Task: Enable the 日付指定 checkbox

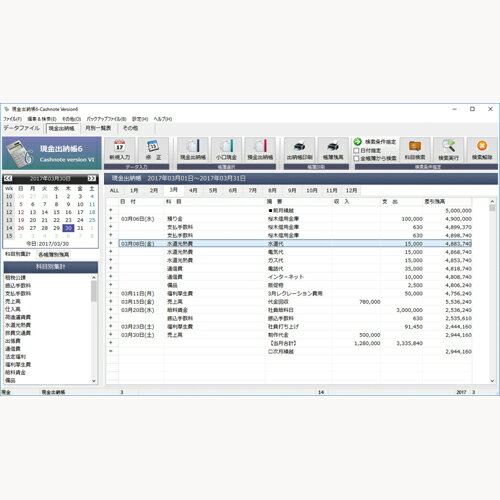Action: point(356,151)
